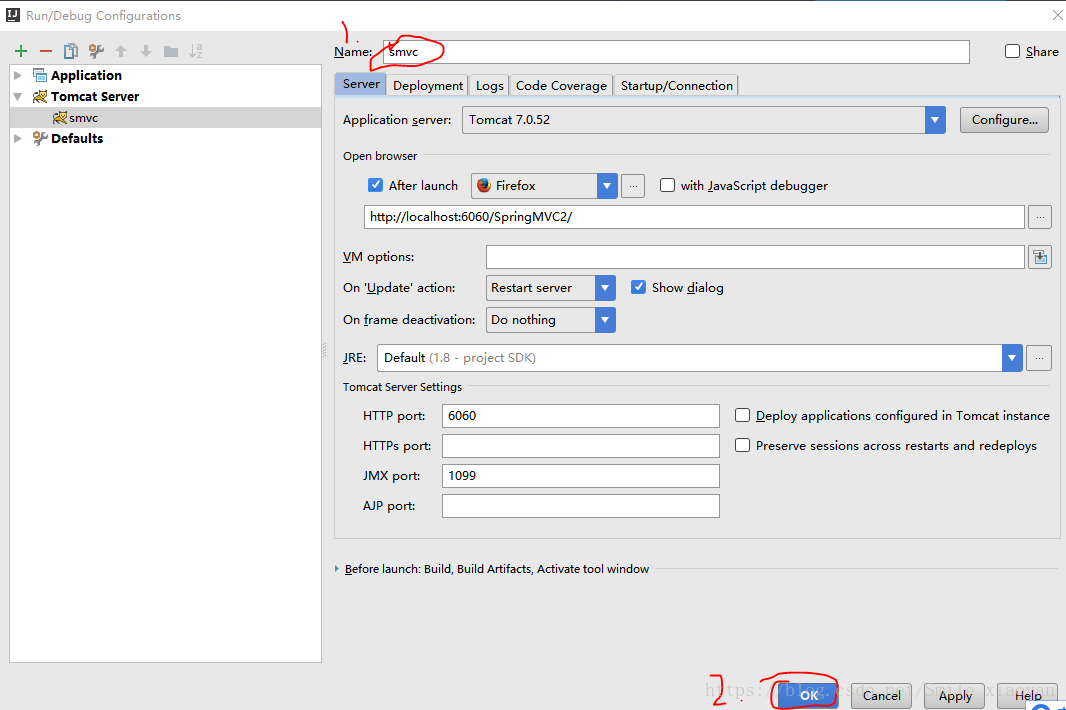Expand the Application tree node
The image size is (1066, 710).
click(x=18, y=75)
